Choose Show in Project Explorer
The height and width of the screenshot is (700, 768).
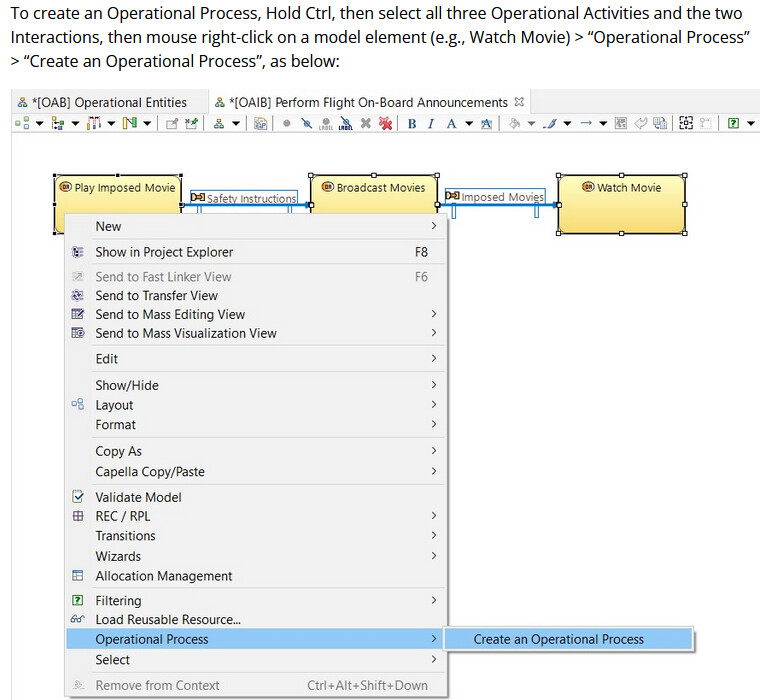[164, 252]
